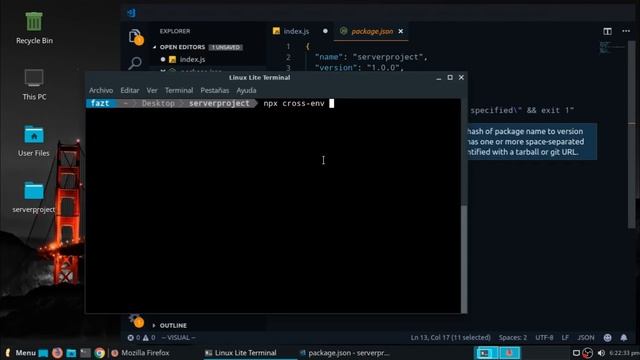Image resolution: width=640 pixels, height=360 pixels.
Task: Select the second workspace in the pager
Action: pyautogui.click(x=509, y=353)
